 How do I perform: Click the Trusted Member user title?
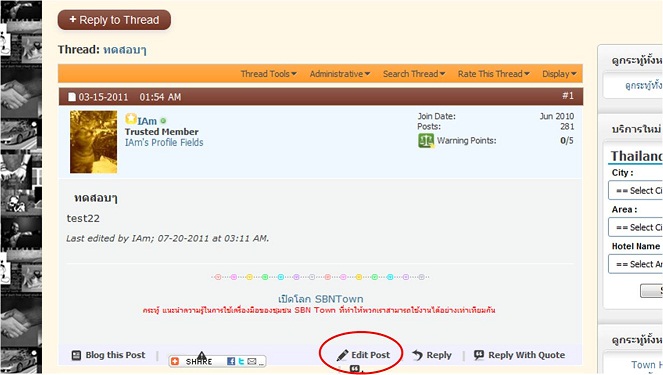[x=162, y=132]
